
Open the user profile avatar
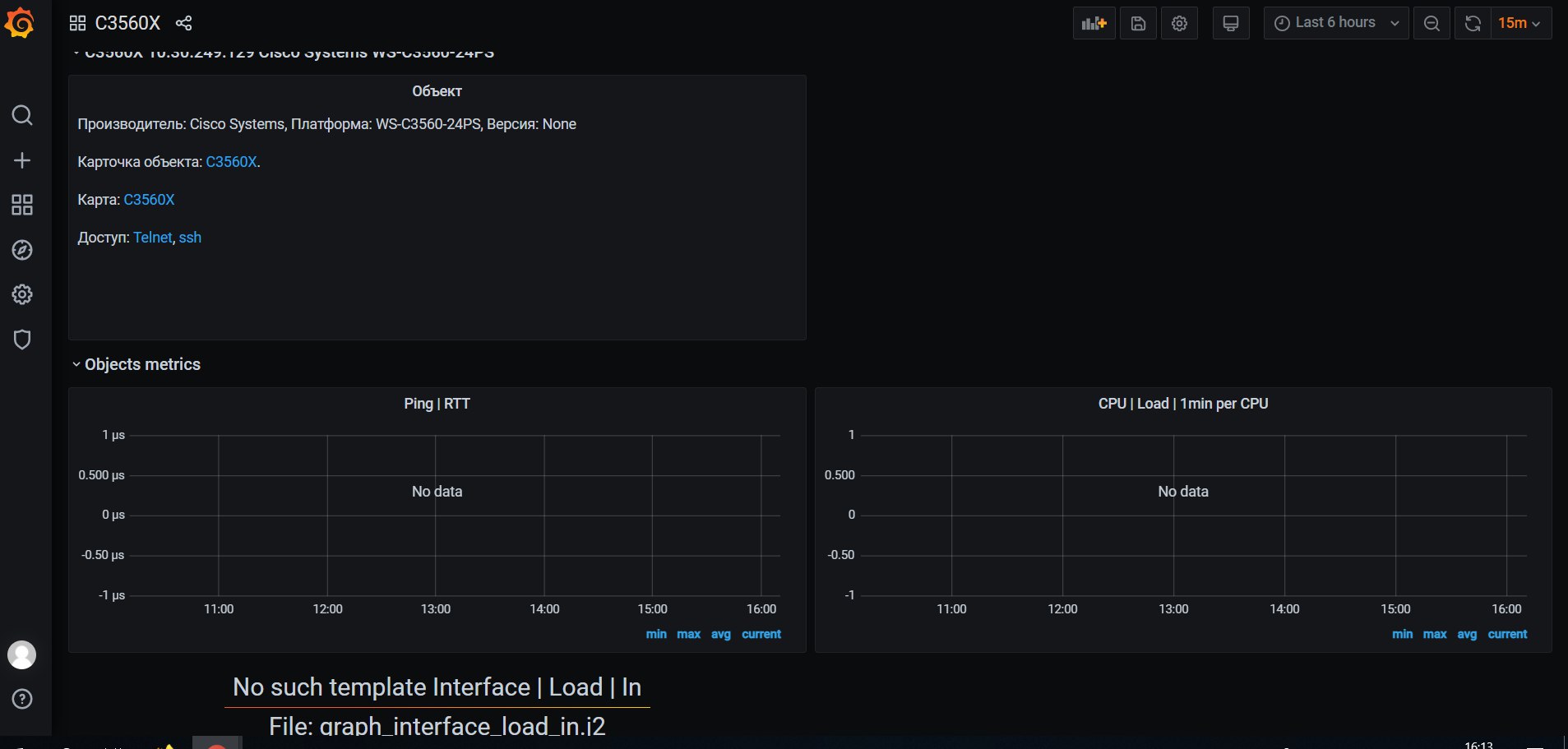tap(22, 654)
